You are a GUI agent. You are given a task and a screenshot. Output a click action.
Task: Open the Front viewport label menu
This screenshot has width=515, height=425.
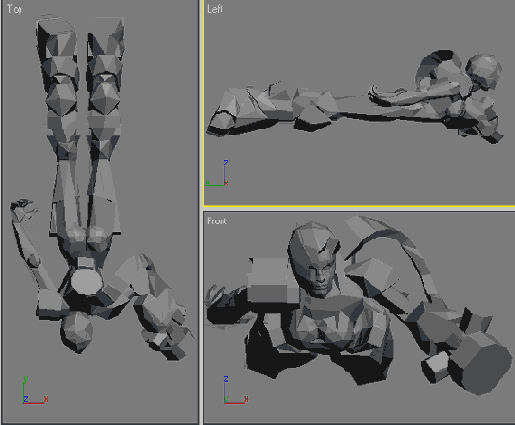pos(217,221)
